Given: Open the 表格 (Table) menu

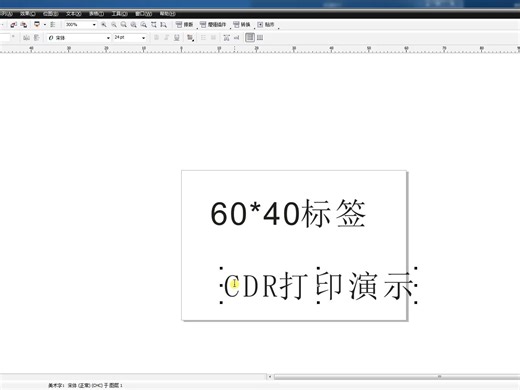Looking at the screenshot, I should pyautogui.click(x=97, y=14).
